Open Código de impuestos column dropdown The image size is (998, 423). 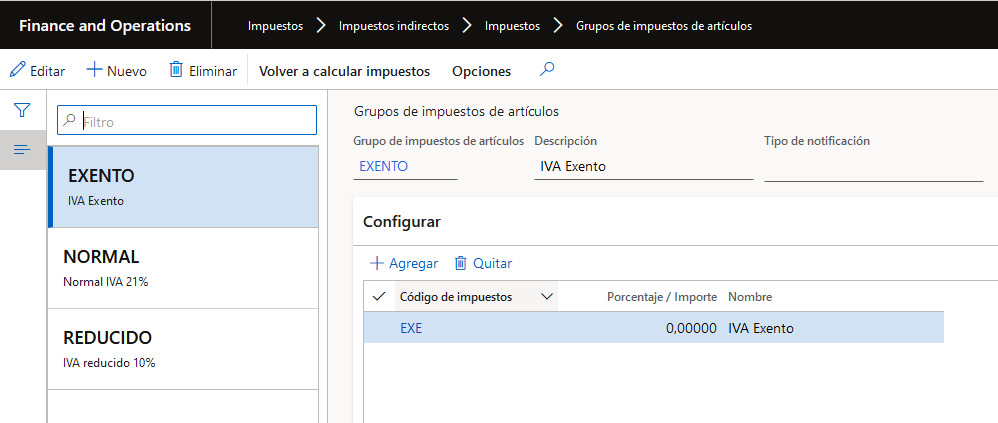(x=546, y=296)
